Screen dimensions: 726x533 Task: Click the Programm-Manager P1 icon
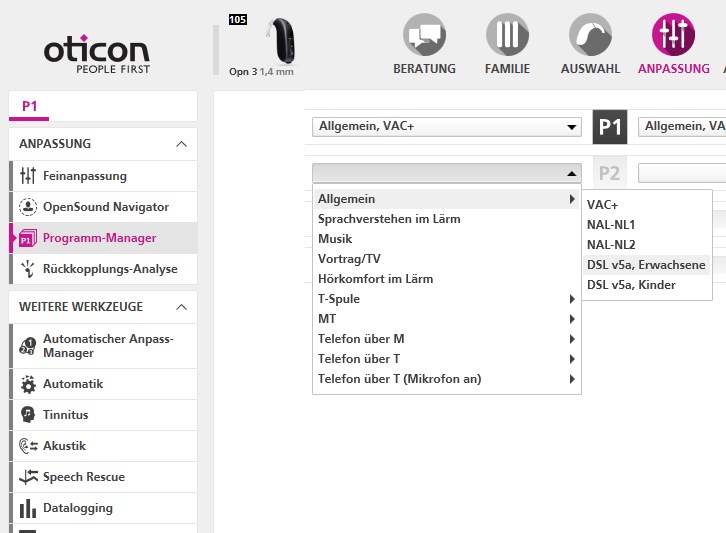click(28, 238)
